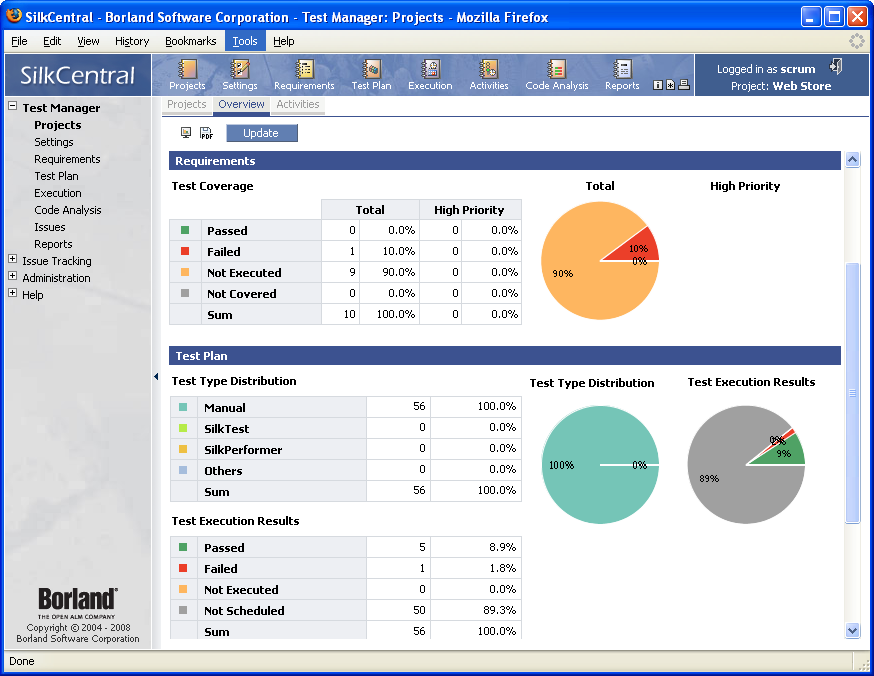Viewport: 874px width, 676px height.
Task: Open the Edit menu
Action: point(52,41)
